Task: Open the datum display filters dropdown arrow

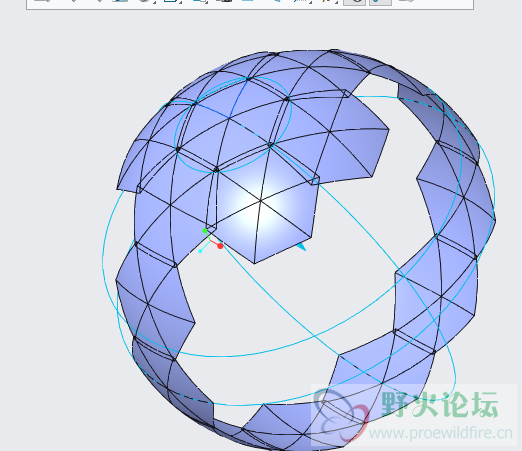Action: pyautogui.click(x=310, y=3)
